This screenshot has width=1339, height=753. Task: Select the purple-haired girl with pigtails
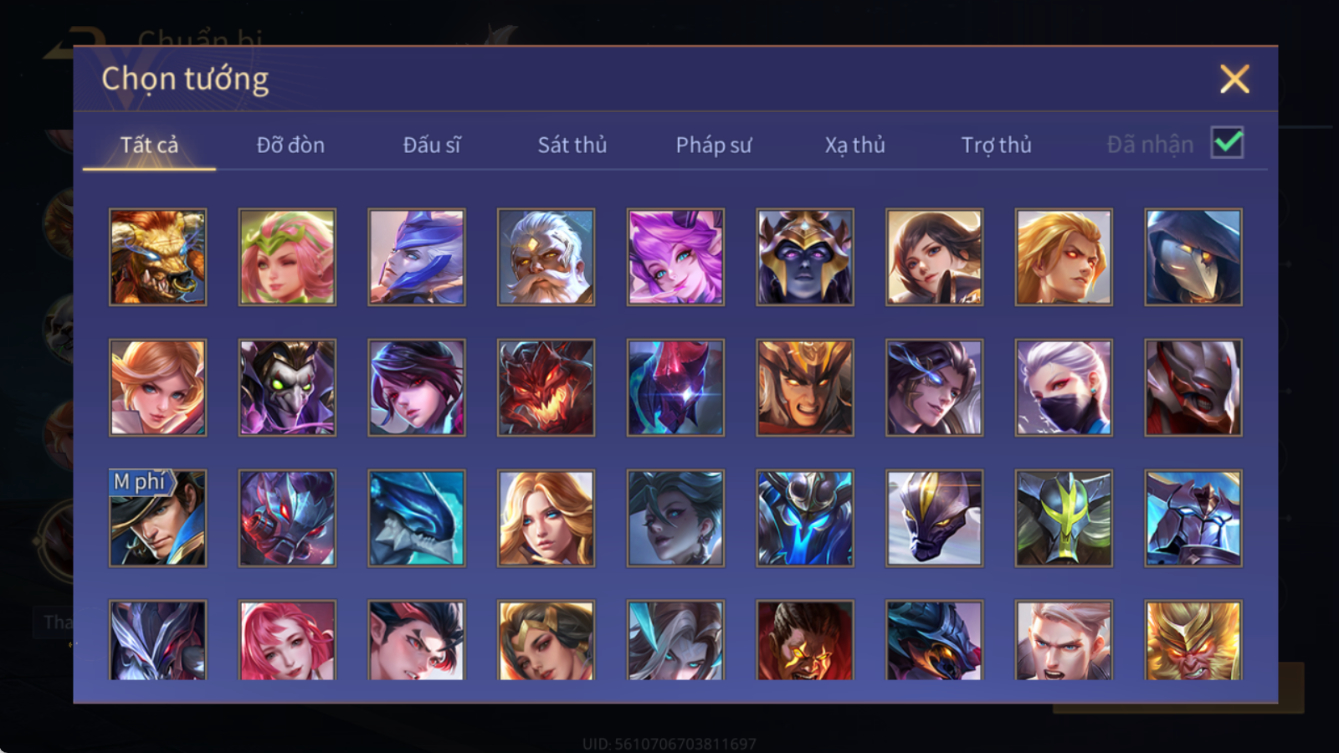pos(676,257)
